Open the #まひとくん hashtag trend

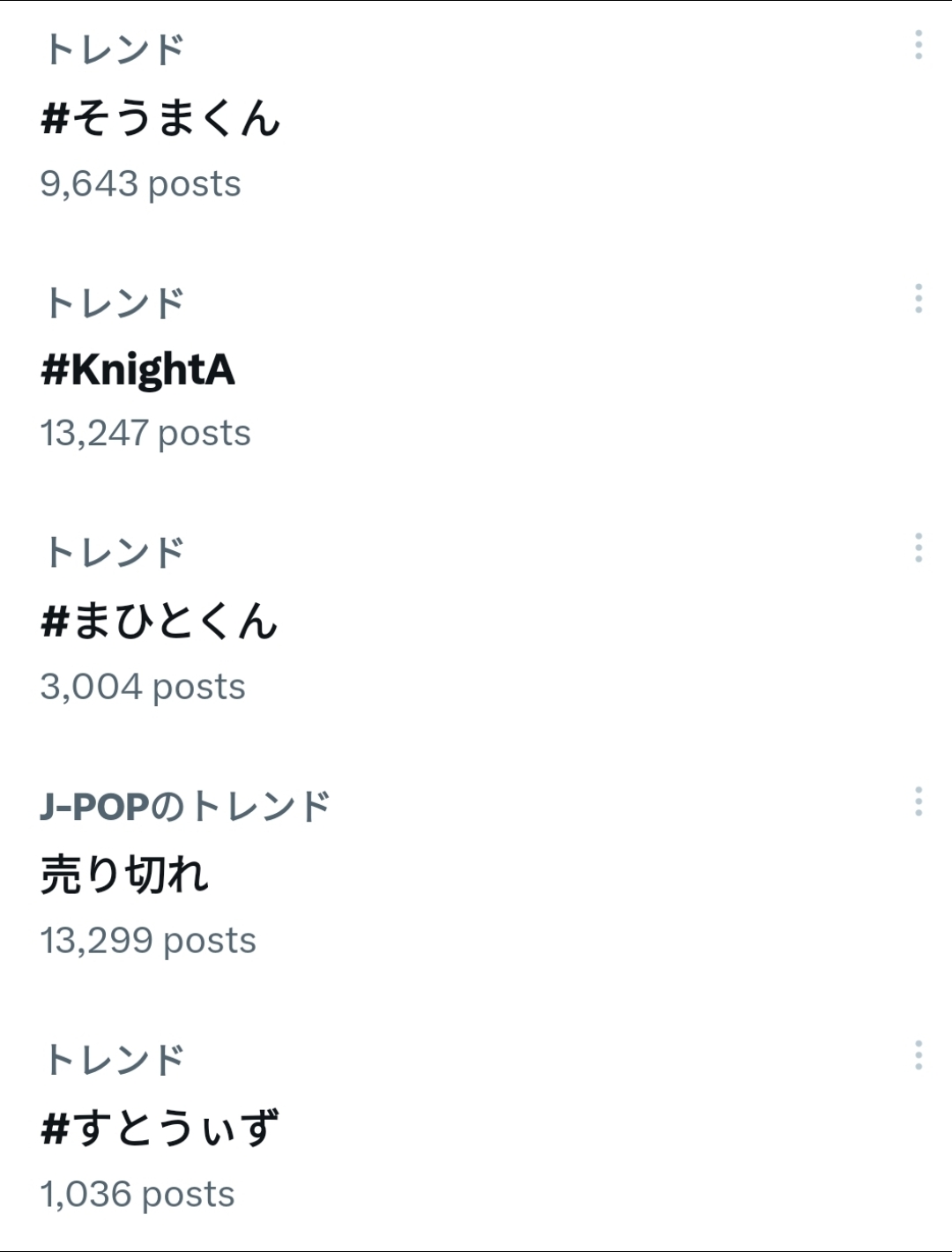(x=160, y=621)
